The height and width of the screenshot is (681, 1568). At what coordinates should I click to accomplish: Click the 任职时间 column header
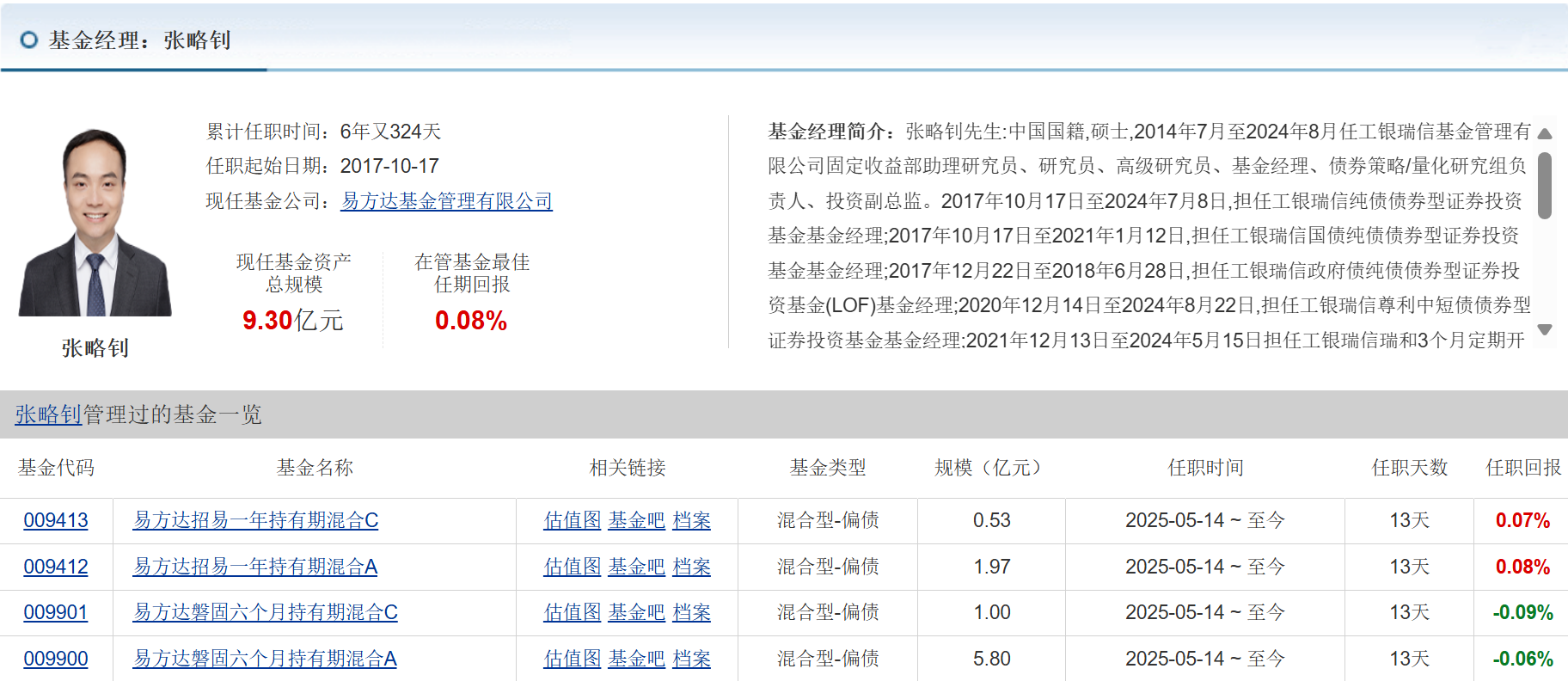[1205, 468]
